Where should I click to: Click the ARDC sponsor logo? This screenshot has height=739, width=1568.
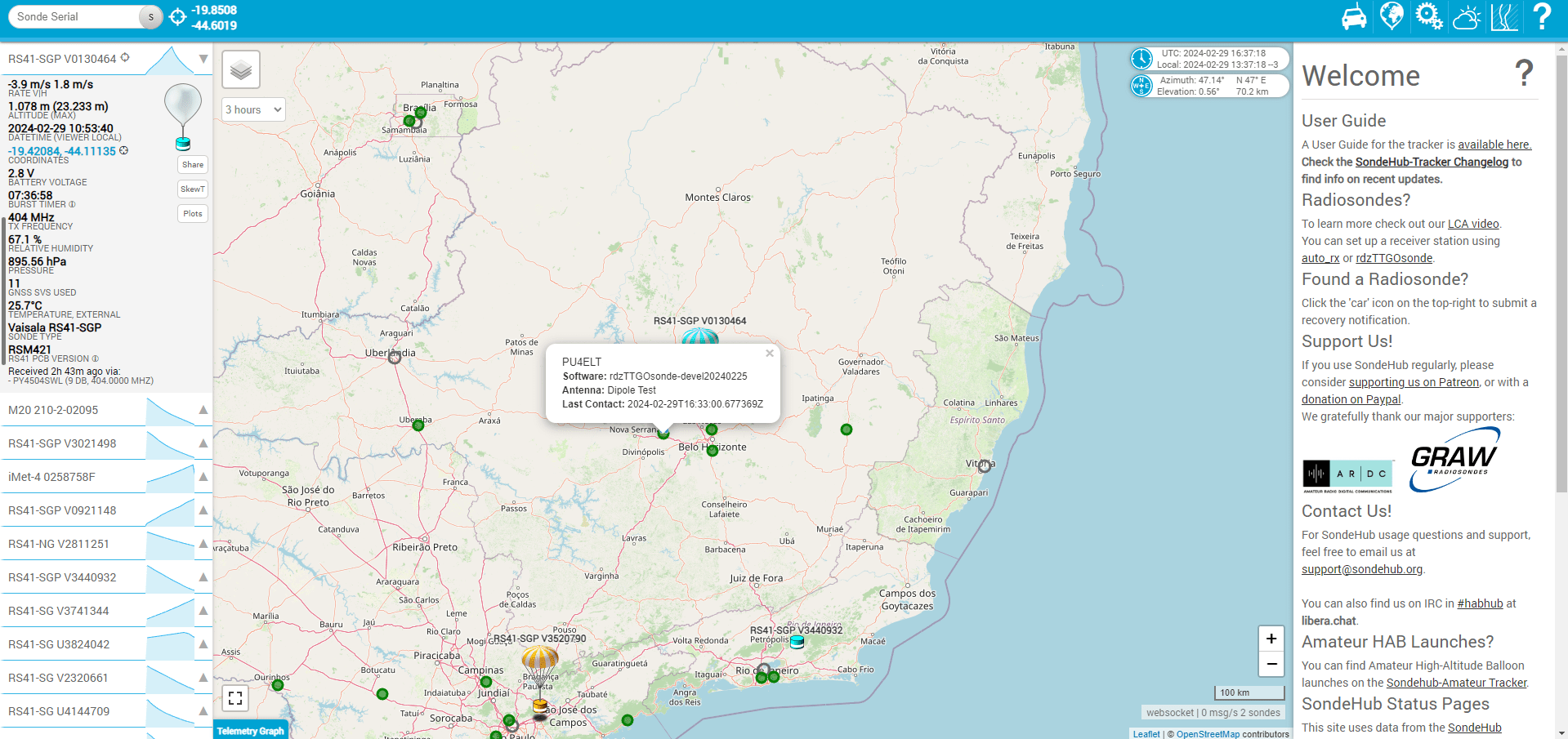(1347, 475)
